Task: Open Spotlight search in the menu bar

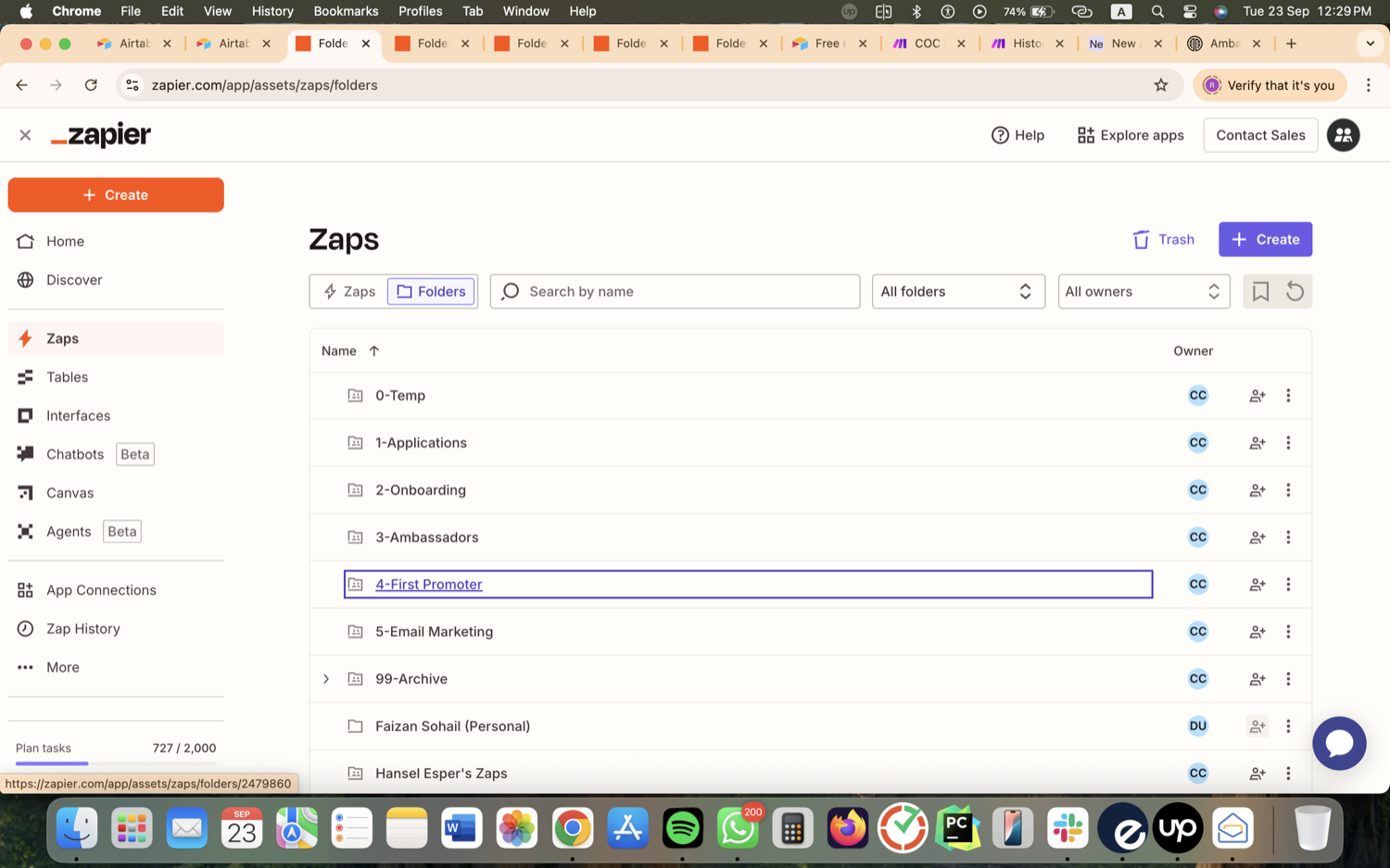Action: tap(1157, 11)
